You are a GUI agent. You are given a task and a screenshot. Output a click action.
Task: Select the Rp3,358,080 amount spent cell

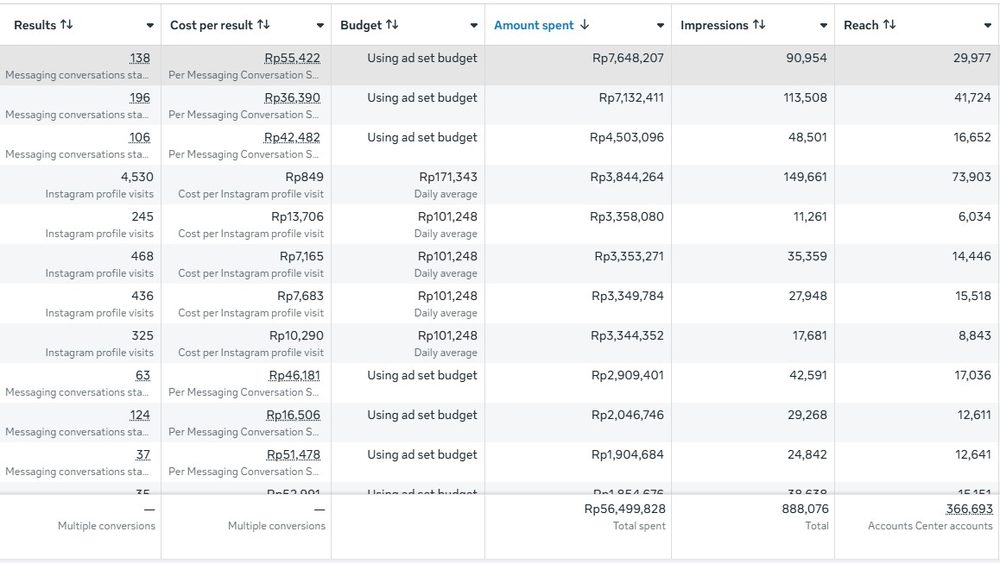578,224
